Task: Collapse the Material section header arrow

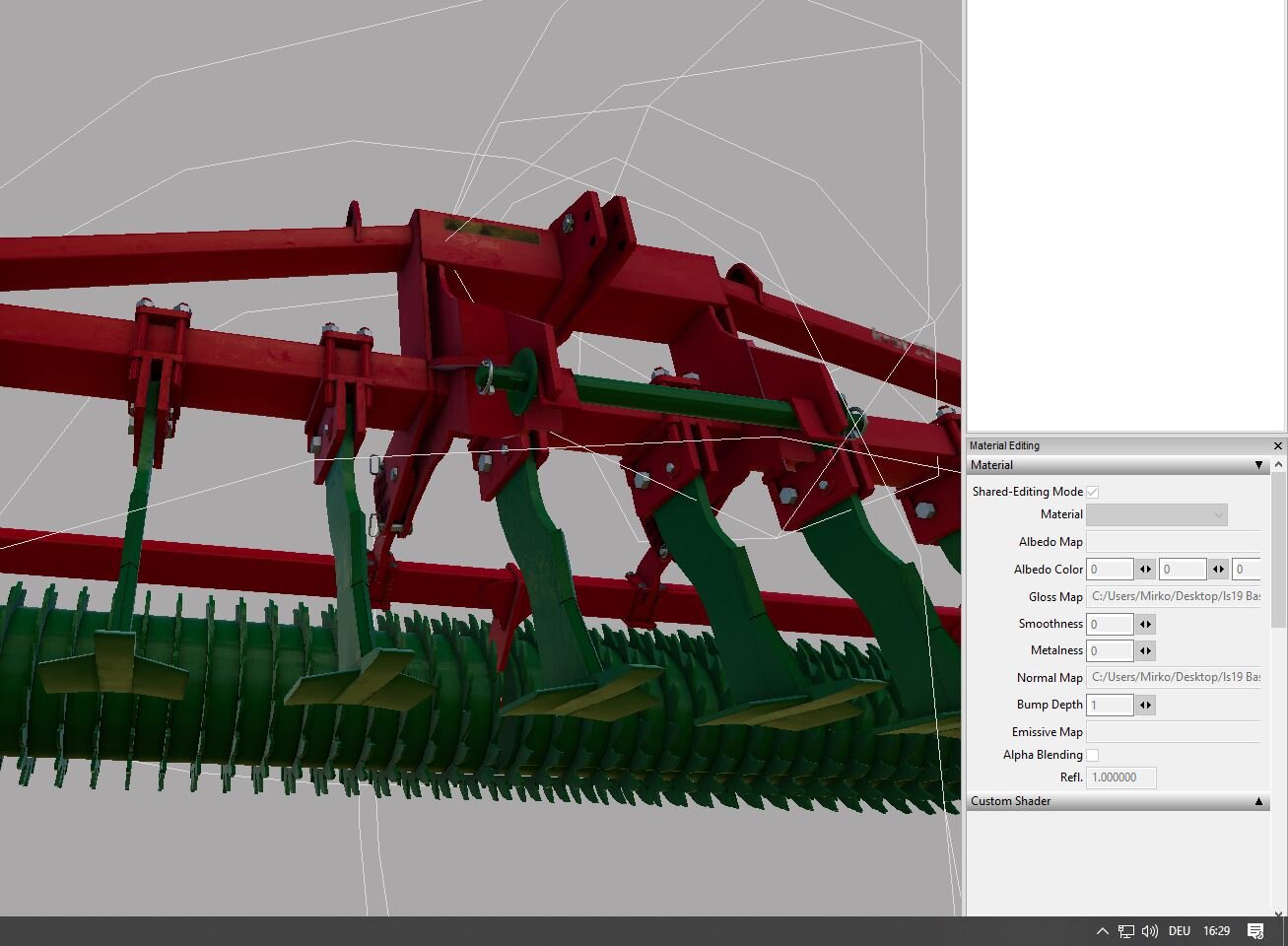Action: (1258, 465)
